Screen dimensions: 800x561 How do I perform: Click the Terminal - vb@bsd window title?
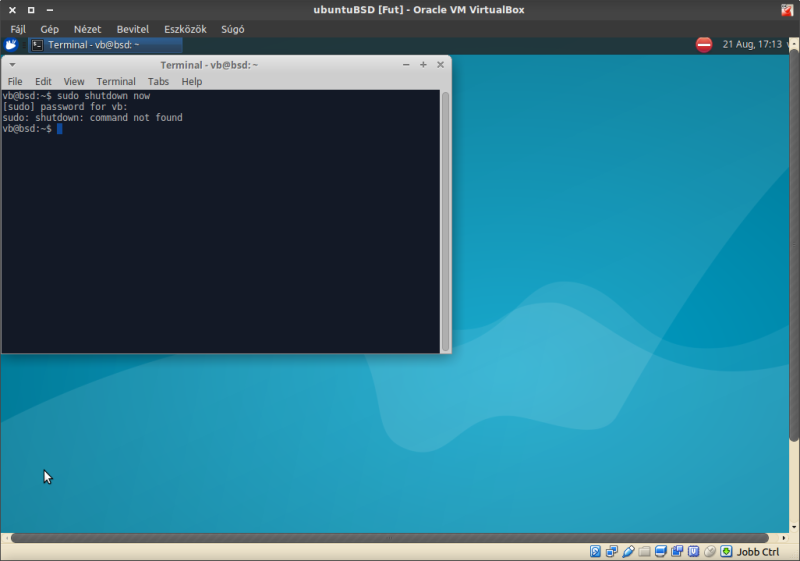209,65
